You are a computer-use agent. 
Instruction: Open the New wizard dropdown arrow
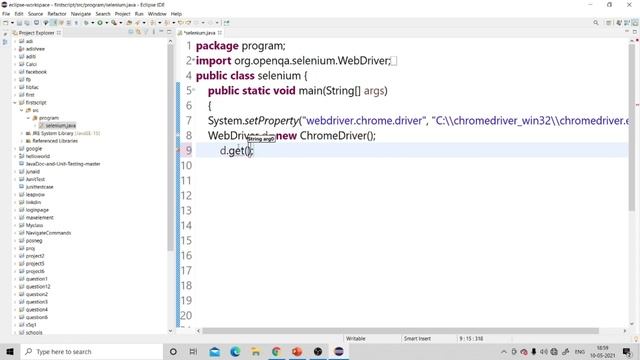point(12,23)
